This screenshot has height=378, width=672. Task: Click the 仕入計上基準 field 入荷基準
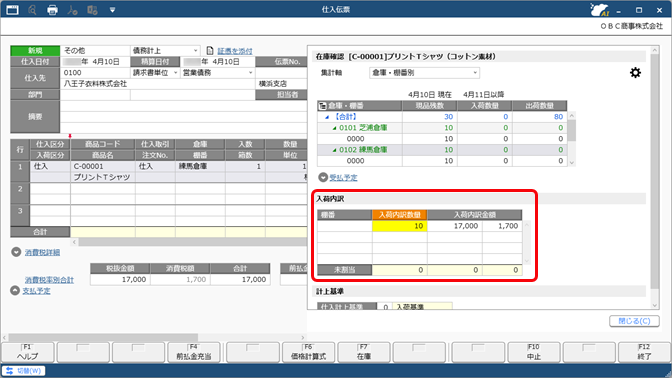[x=423, y=307]
